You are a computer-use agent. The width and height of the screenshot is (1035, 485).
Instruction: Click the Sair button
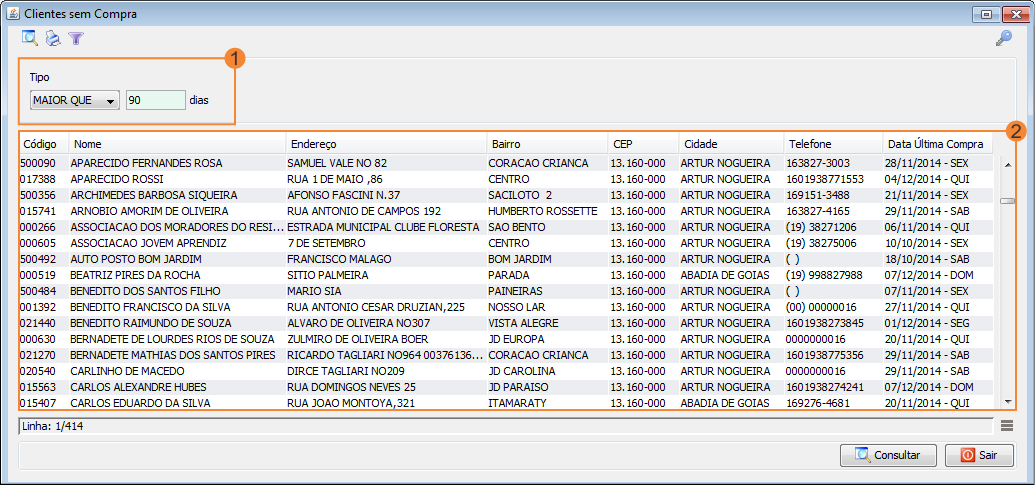pyautogui.click(x=979, y=455)
